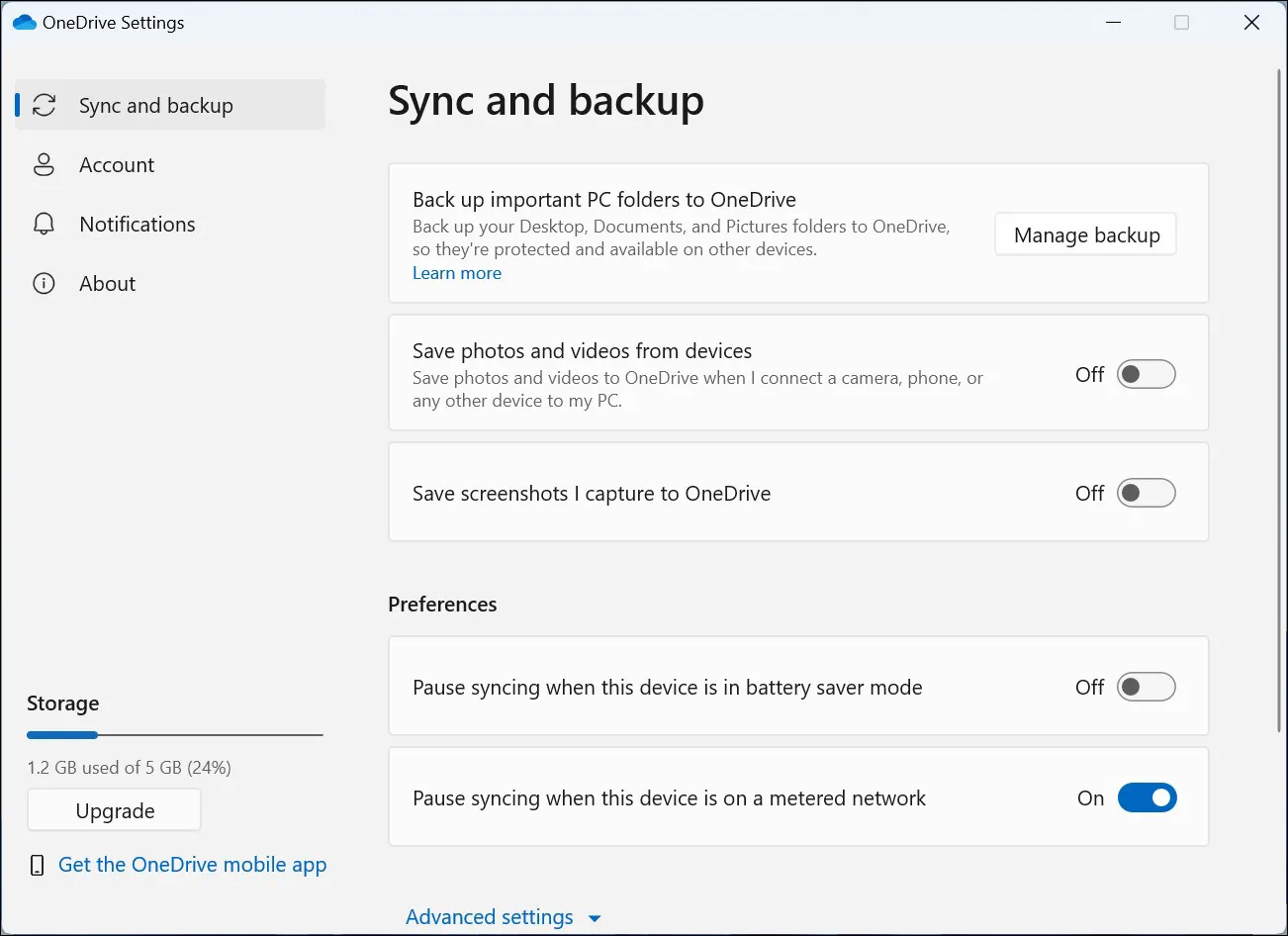Screen dimensions: 1288x936
Task: Click the OneDrive cloud icon in titlebar
Action: tap(23, 21)
